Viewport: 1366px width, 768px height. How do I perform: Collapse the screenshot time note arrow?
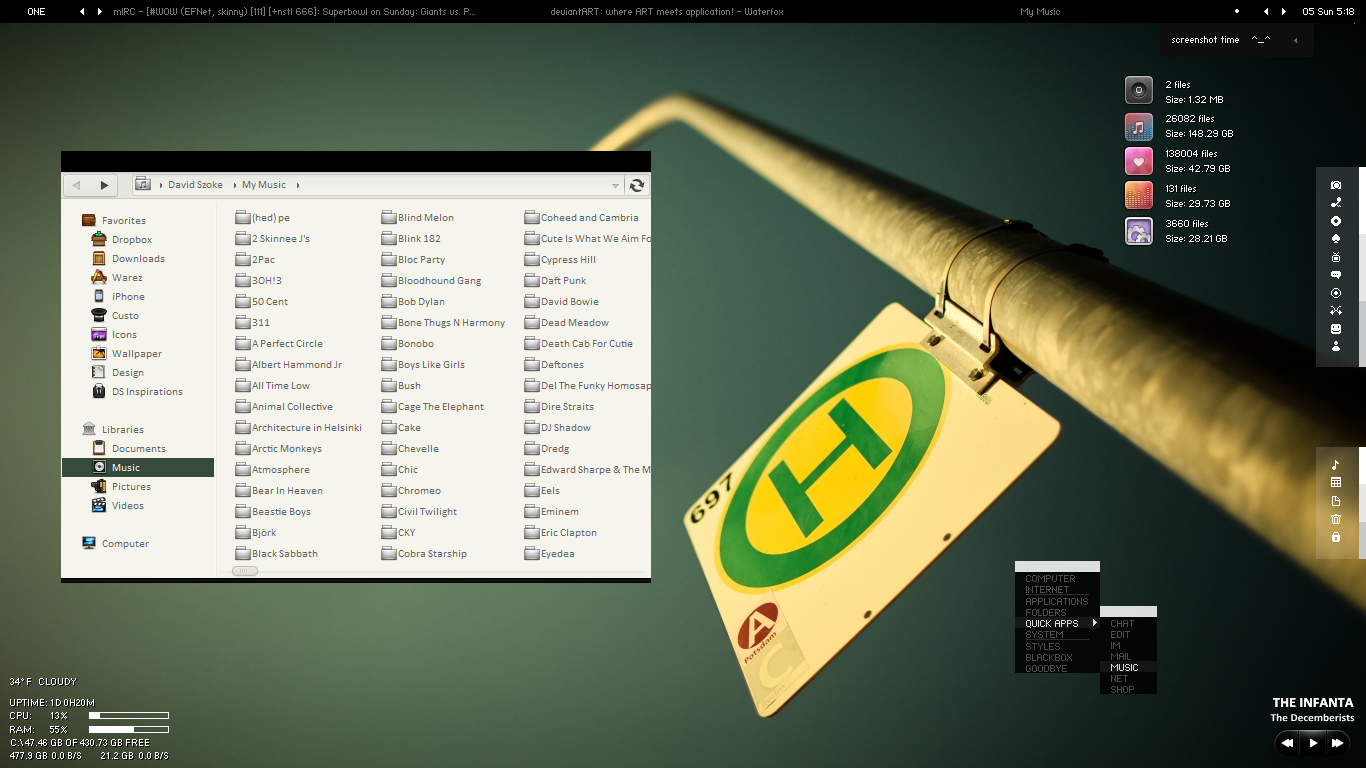pyautogui.click(x=1295, y=40)
